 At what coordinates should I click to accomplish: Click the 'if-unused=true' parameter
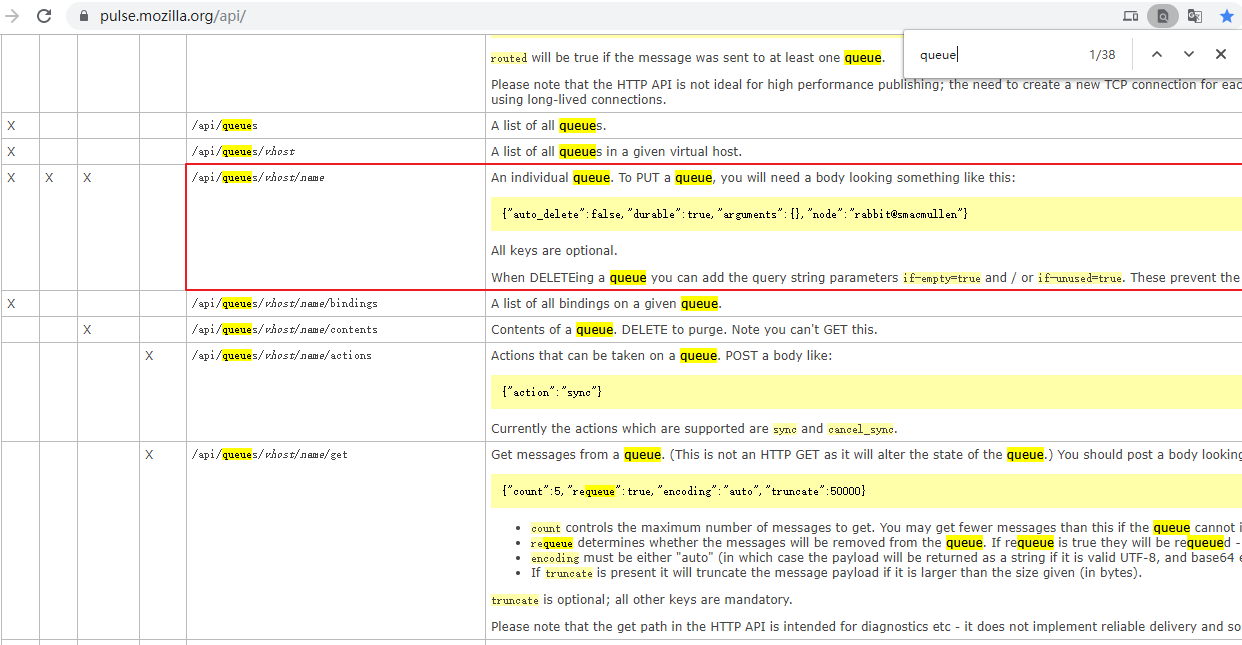[1080, 278]
